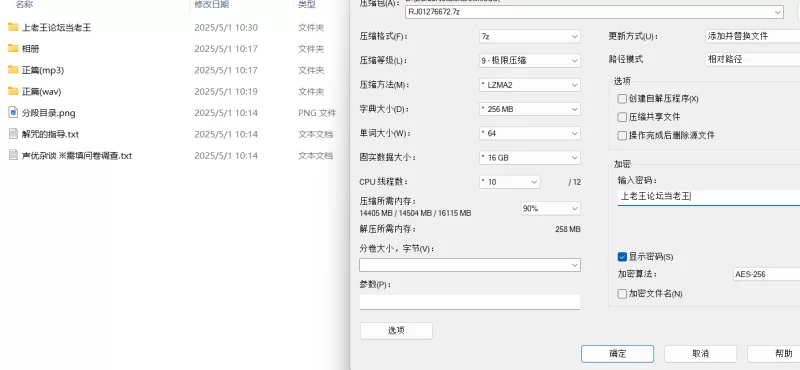
Task: Click the 确定 button
Action: [617, 353]
